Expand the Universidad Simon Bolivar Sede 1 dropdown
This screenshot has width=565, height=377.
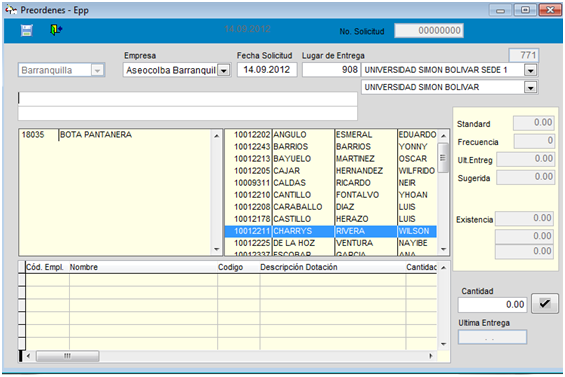pos(530,70)
